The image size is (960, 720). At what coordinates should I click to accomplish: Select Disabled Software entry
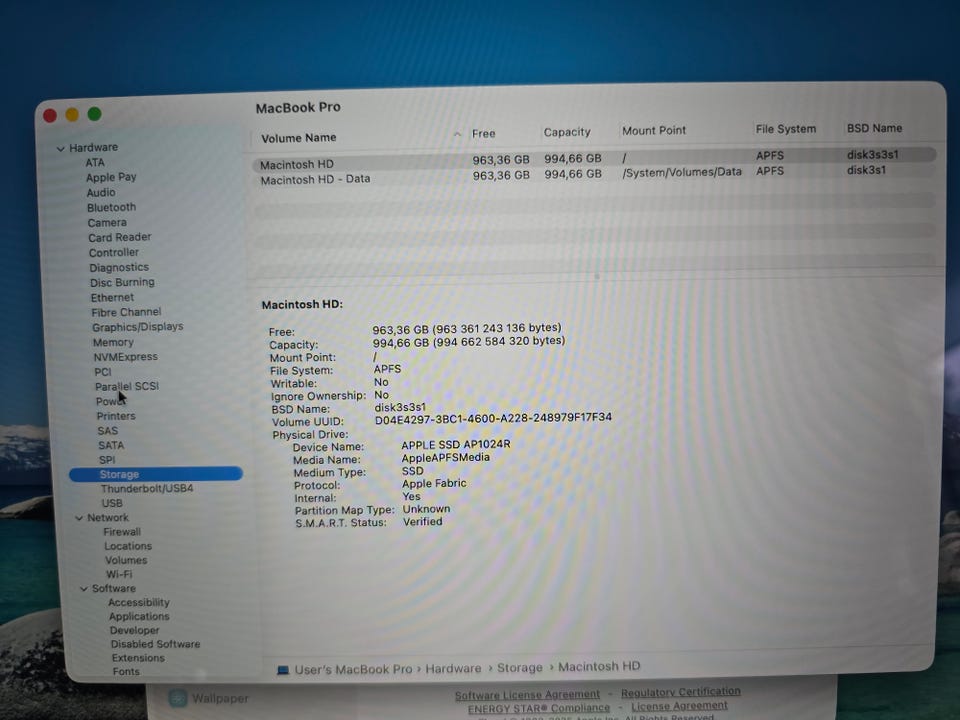pyautogui.click(x=156, y=644)
